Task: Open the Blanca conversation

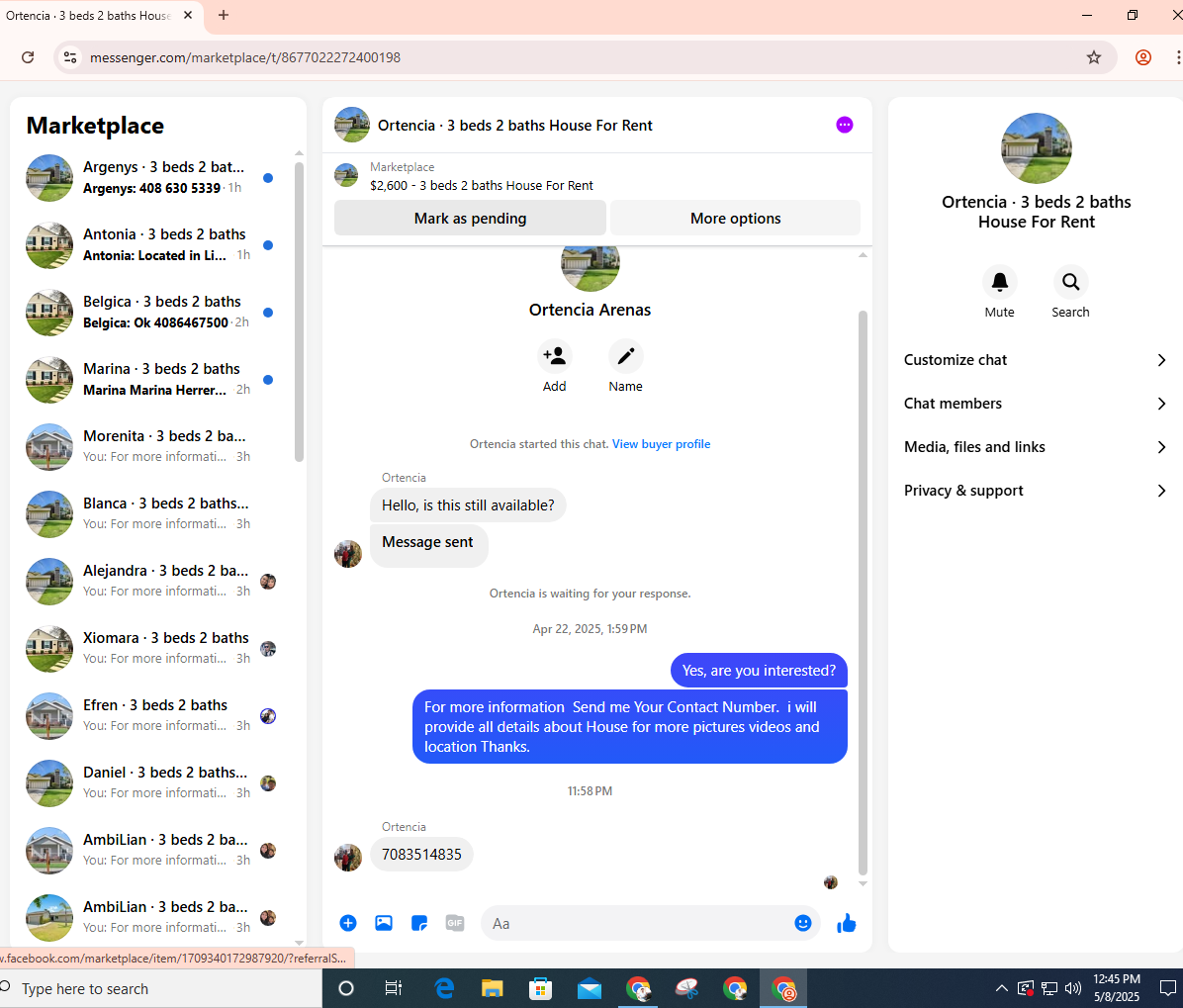Action: coord(151,513)
